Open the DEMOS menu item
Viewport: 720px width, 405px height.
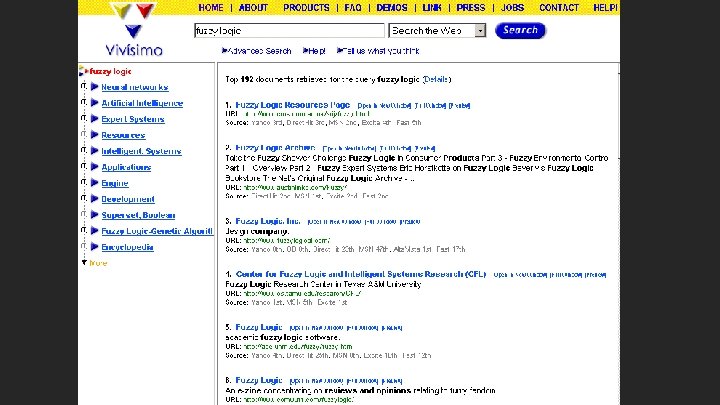tap(392, 8)
